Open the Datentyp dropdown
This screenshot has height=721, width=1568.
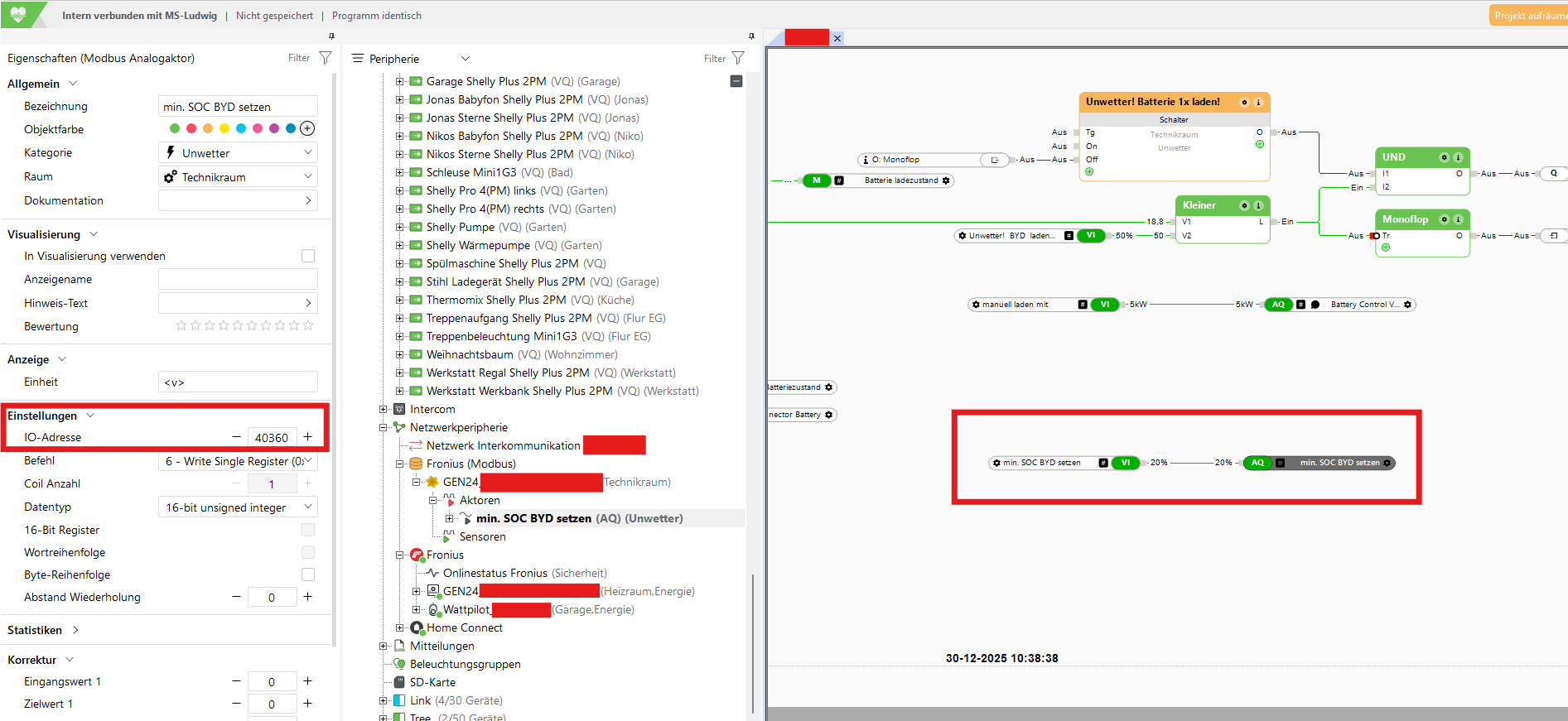point(238,507)
